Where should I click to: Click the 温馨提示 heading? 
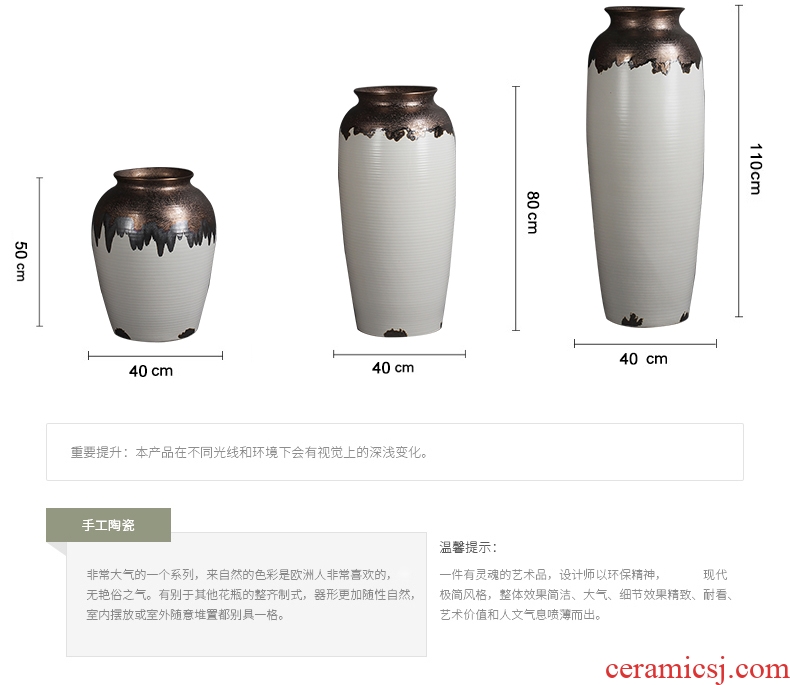pos(468,547)
